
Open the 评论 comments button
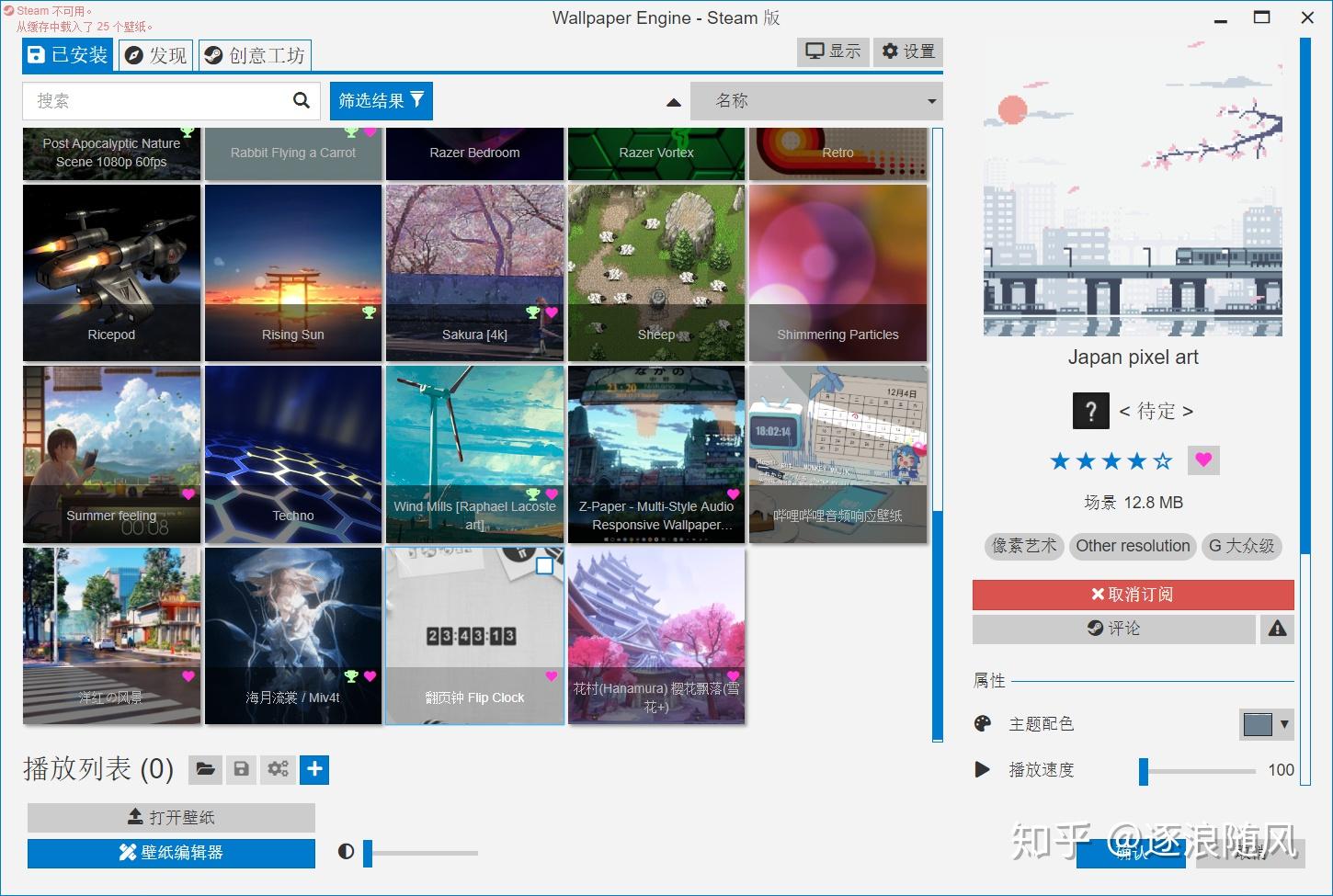(x=1113, y=629)
